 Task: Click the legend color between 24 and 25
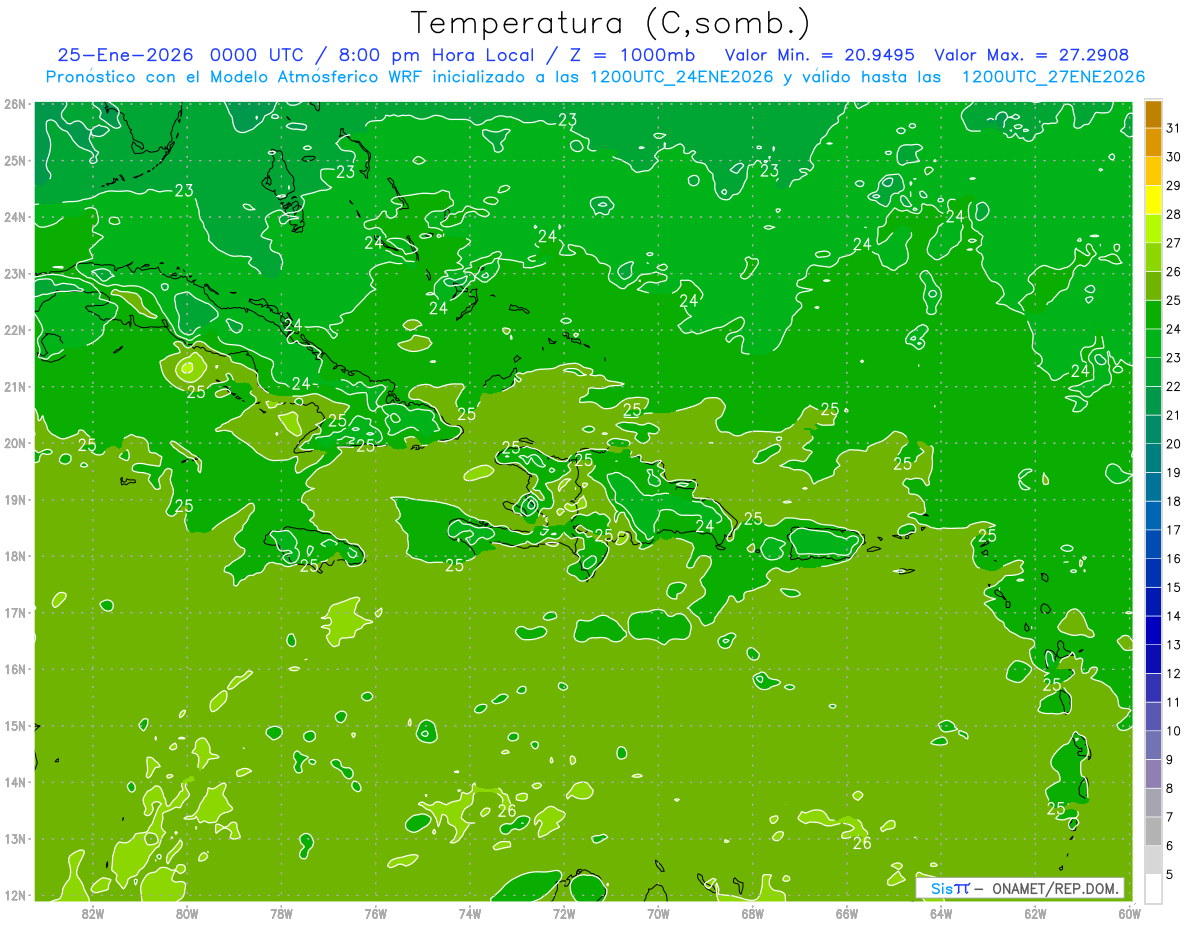click(1153, 314)
